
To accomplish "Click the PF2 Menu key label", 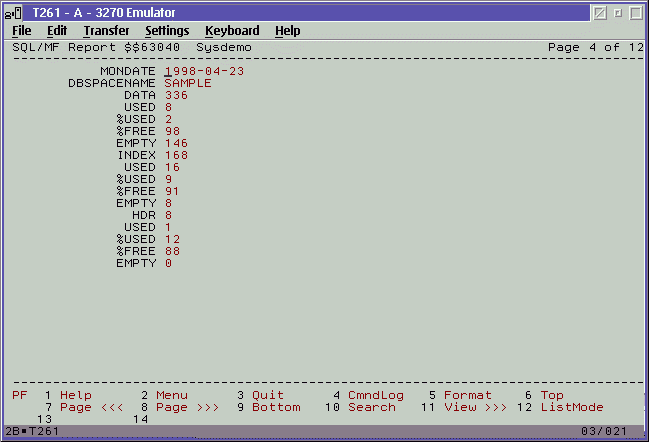I will tap(172, 395).
